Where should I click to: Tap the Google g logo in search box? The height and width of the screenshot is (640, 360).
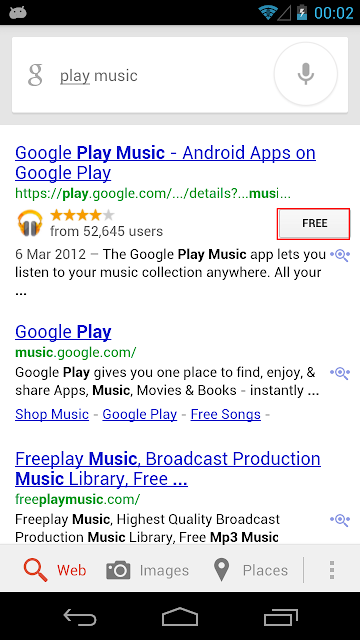(x=35, y=76)
